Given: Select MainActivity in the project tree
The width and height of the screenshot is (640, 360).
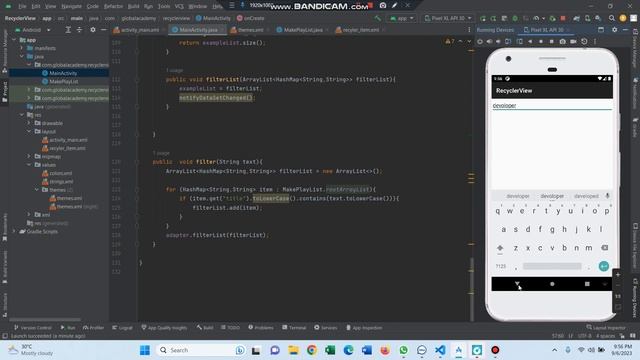Looking at the screenshot, I should [x=63, y=73].
